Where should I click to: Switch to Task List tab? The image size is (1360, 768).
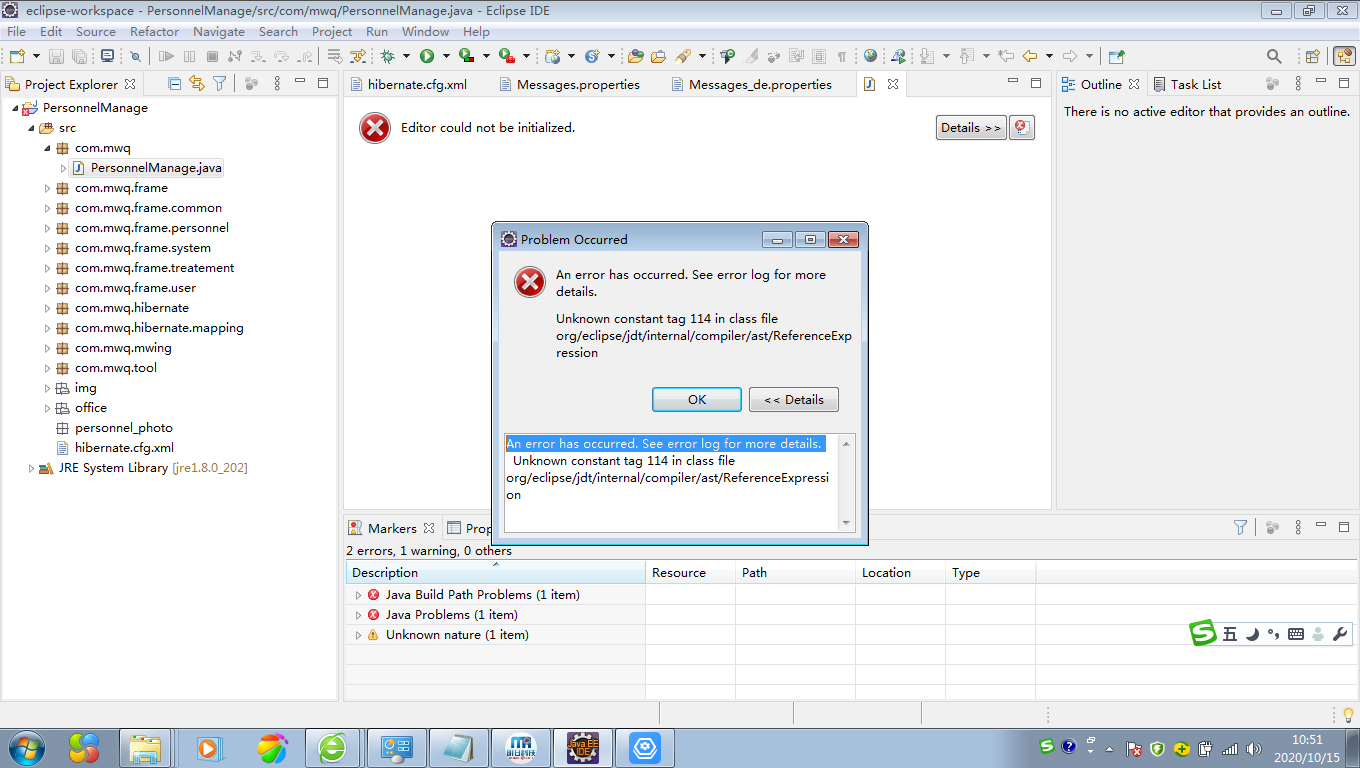point(1187,84)
